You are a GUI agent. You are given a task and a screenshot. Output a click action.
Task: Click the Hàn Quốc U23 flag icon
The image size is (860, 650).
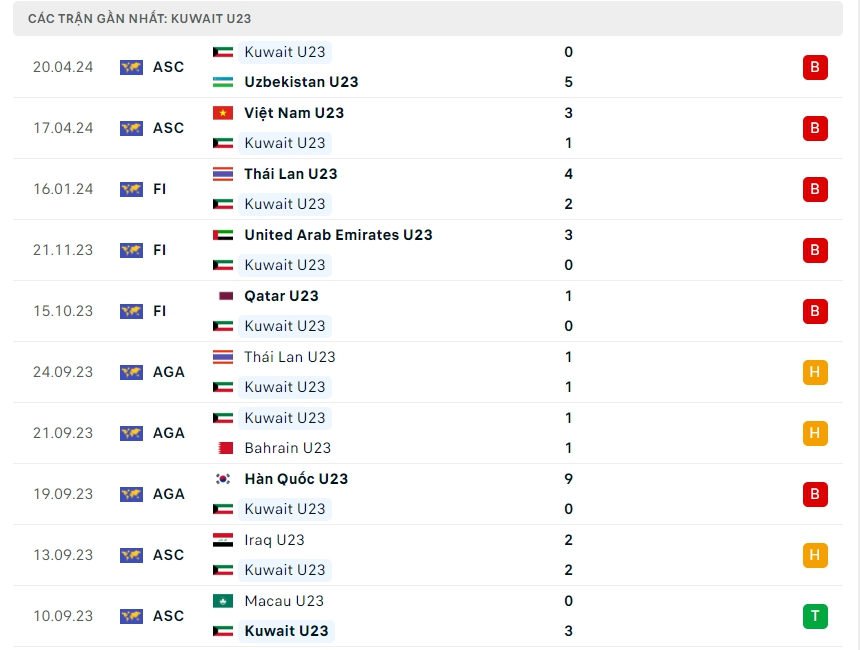pyautogui.click(x=223, y=479)
